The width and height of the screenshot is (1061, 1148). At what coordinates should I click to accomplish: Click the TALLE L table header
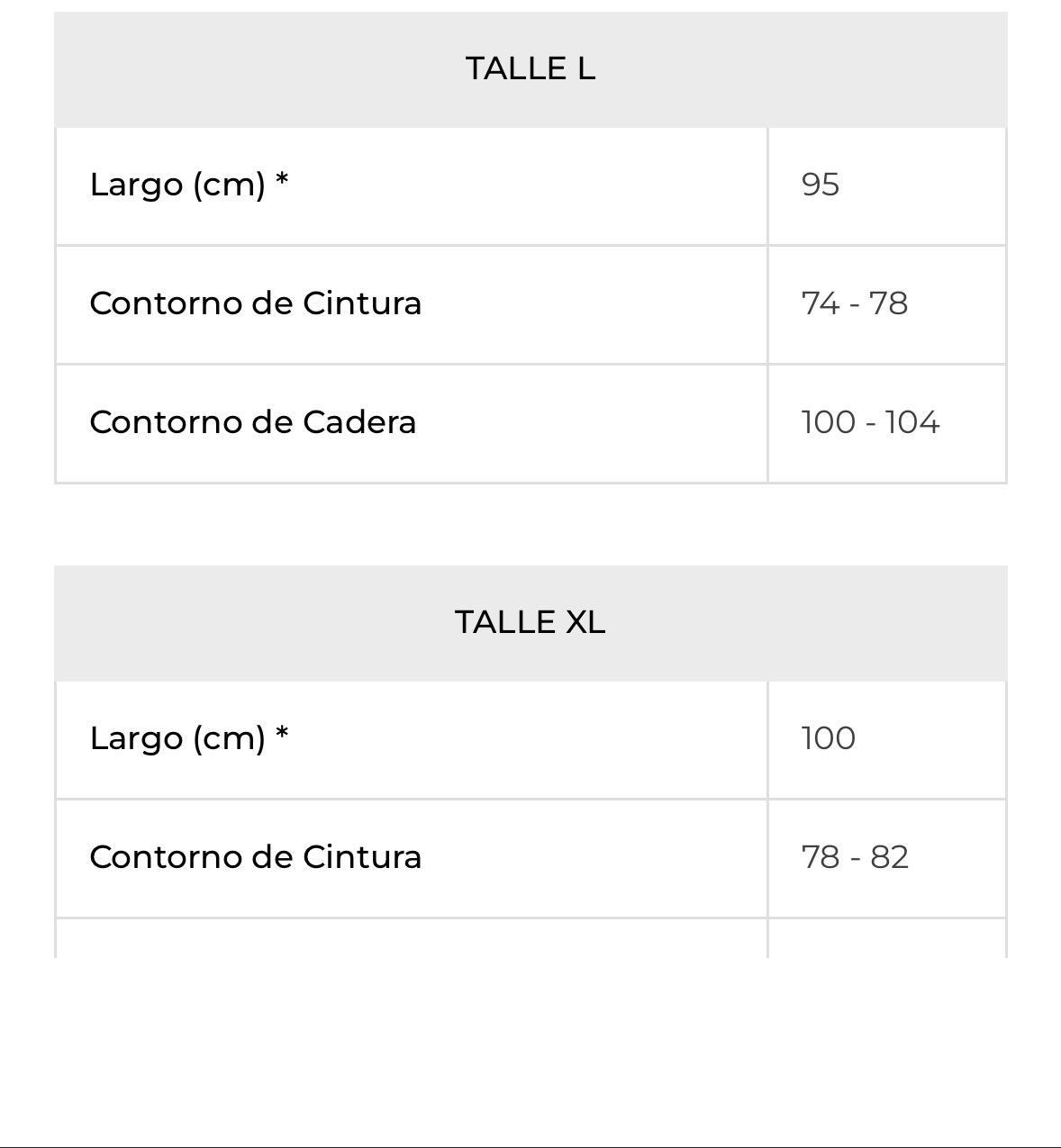[530, 68]
